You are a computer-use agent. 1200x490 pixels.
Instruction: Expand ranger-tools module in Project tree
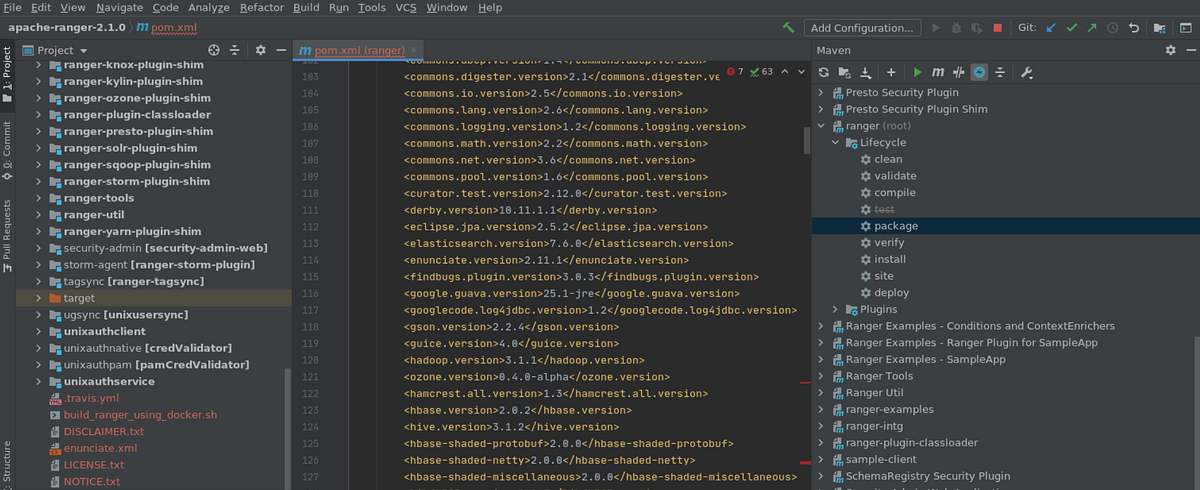click(38, 198)
